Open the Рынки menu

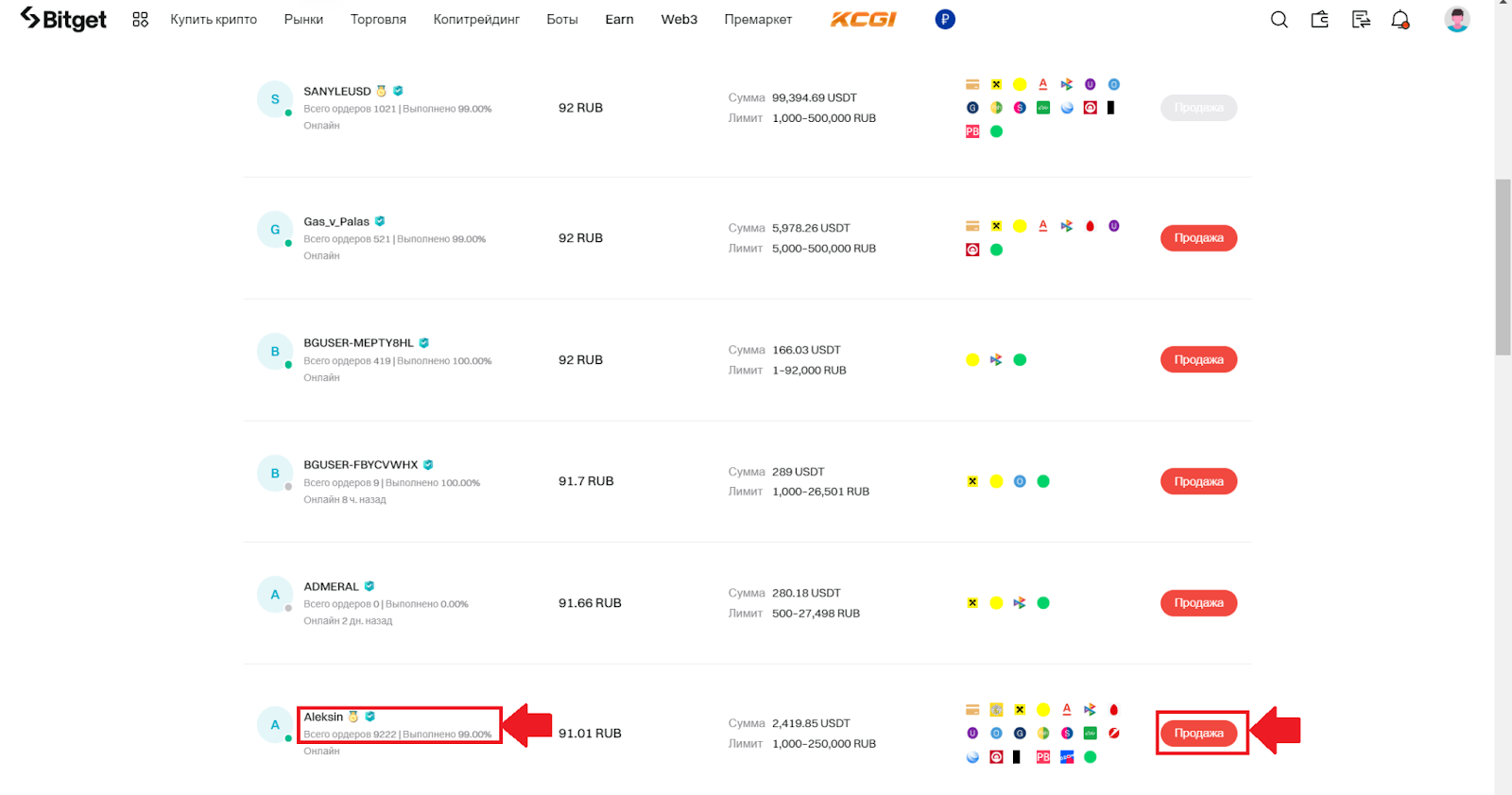tap(303, 19)
